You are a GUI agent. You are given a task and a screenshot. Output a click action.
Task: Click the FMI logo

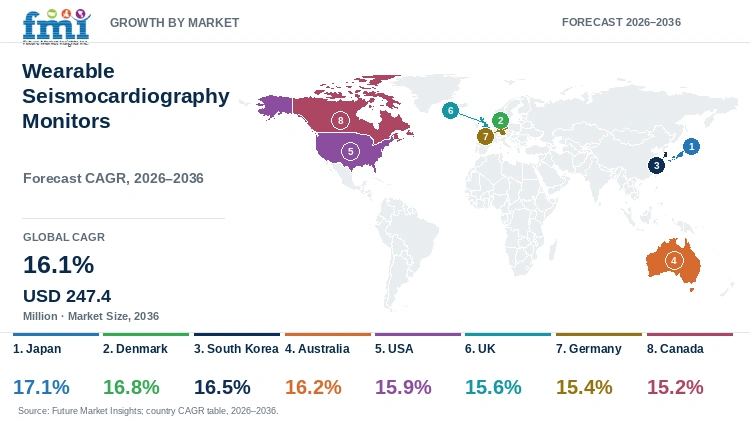[x=56, y=27]
